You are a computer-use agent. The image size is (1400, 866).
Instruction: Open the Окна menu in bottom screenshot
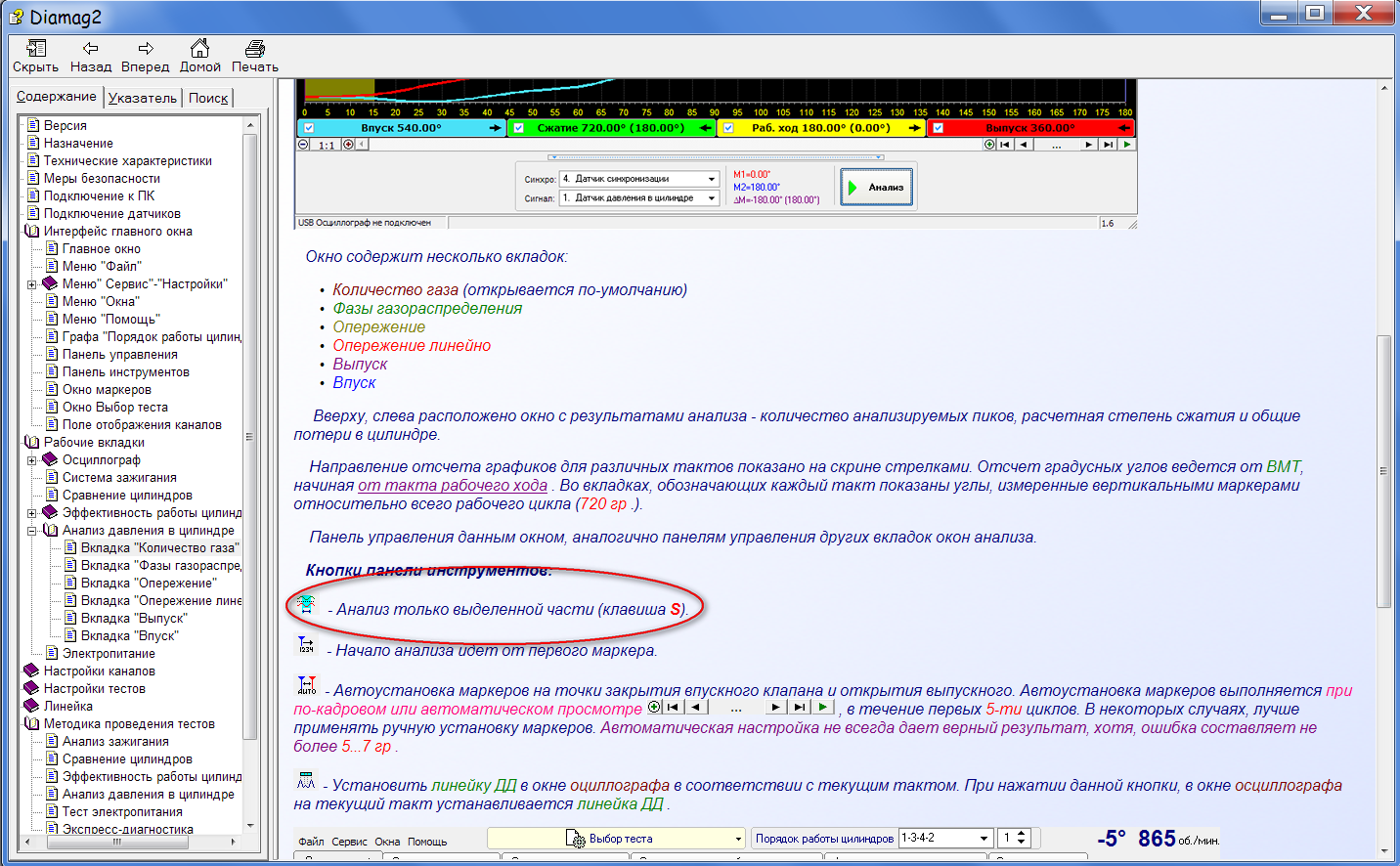[x=387, y=842]
